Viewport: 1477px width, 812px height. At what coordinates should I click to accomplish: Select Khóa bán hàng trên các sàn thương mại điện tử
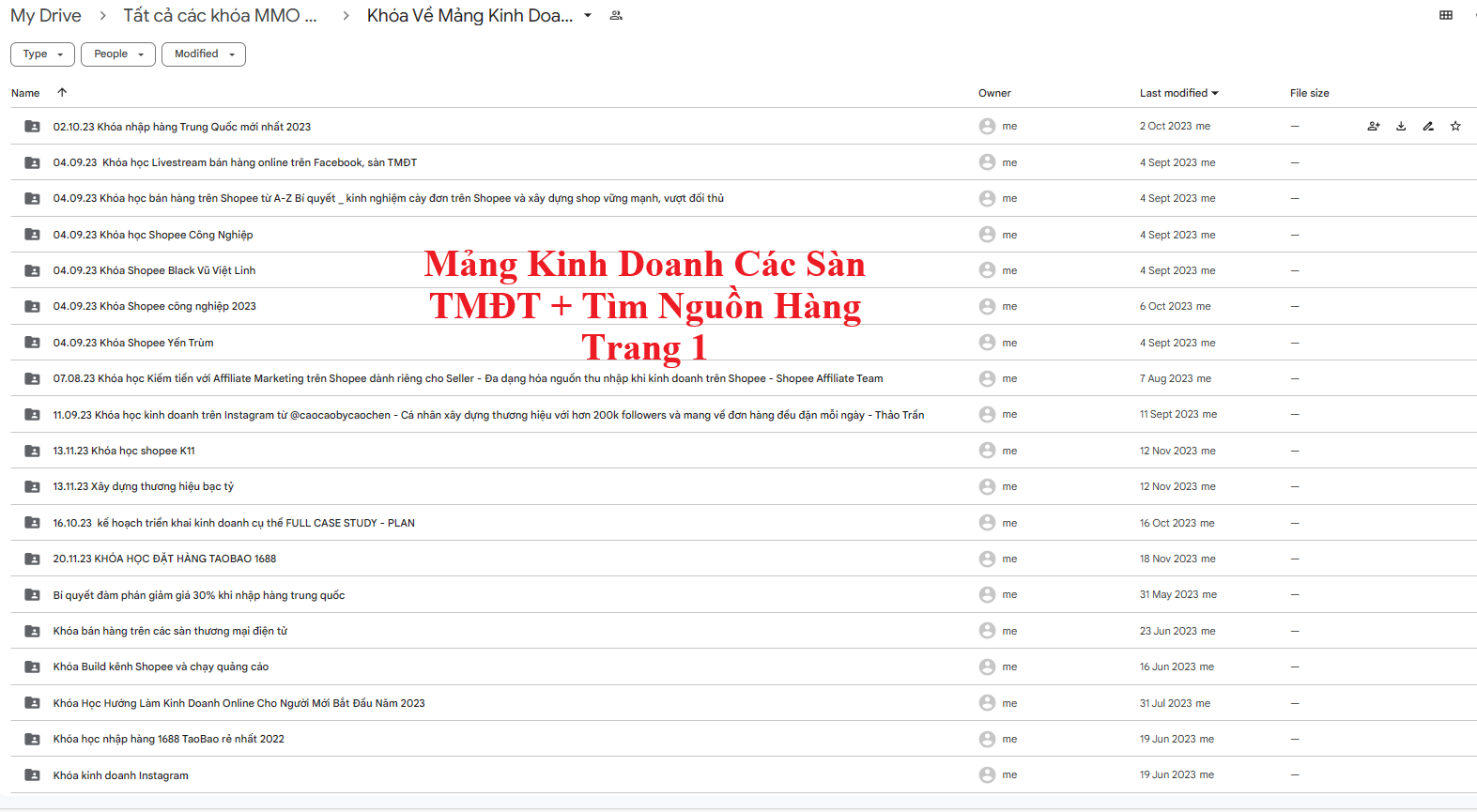click(170, 631)
